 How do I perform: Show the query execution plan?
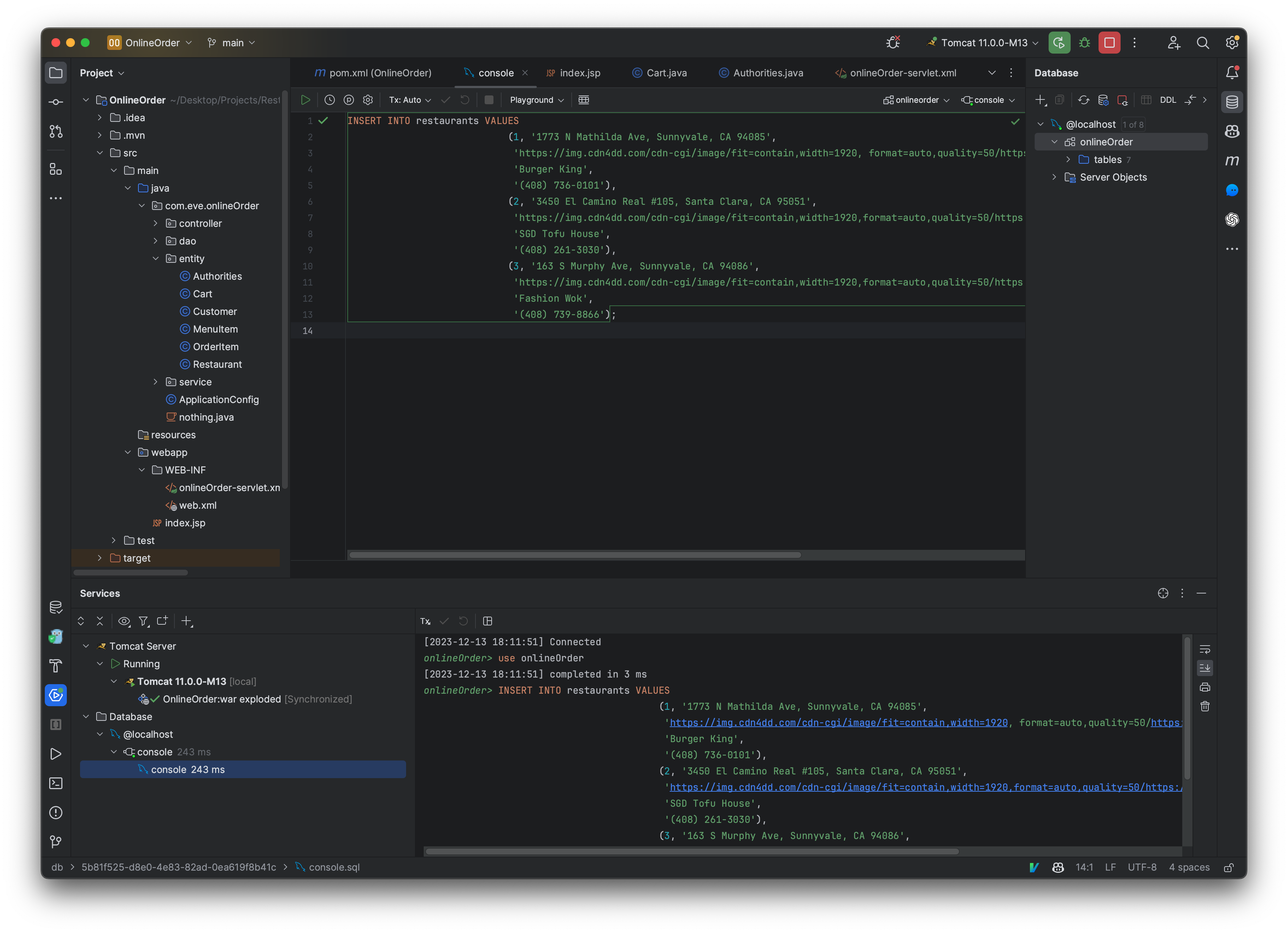349,100
